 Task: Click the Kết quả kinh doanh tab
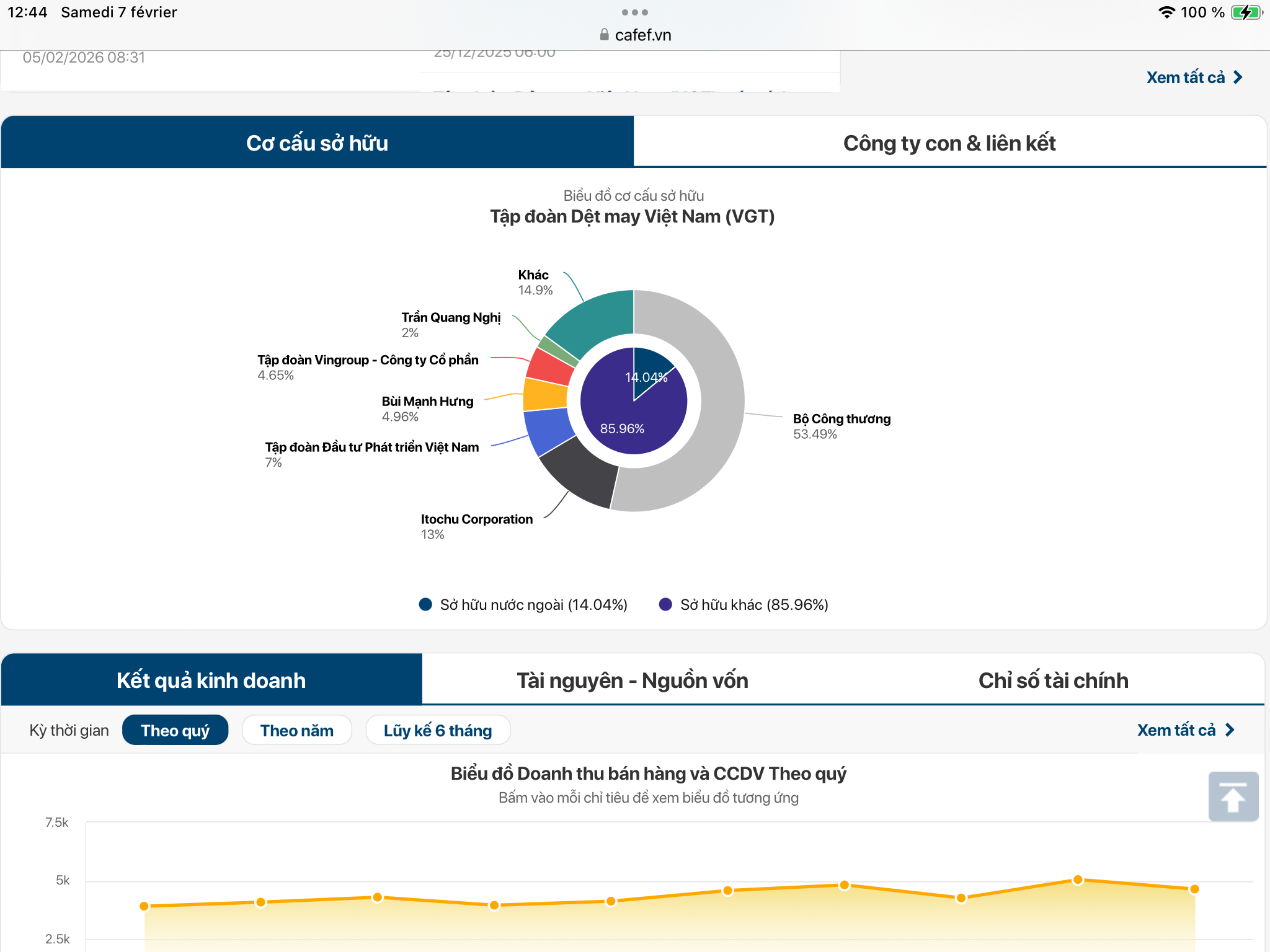pyautogui.click(x=211, y=680)
